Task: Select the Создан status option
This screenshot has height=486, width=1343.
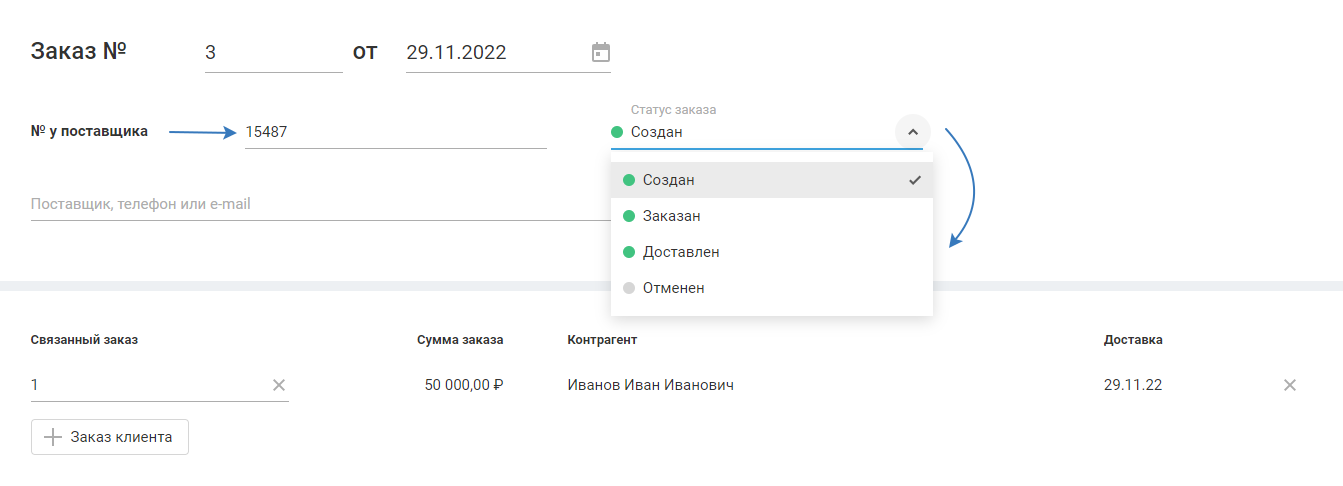Action: tap(670, 180)
